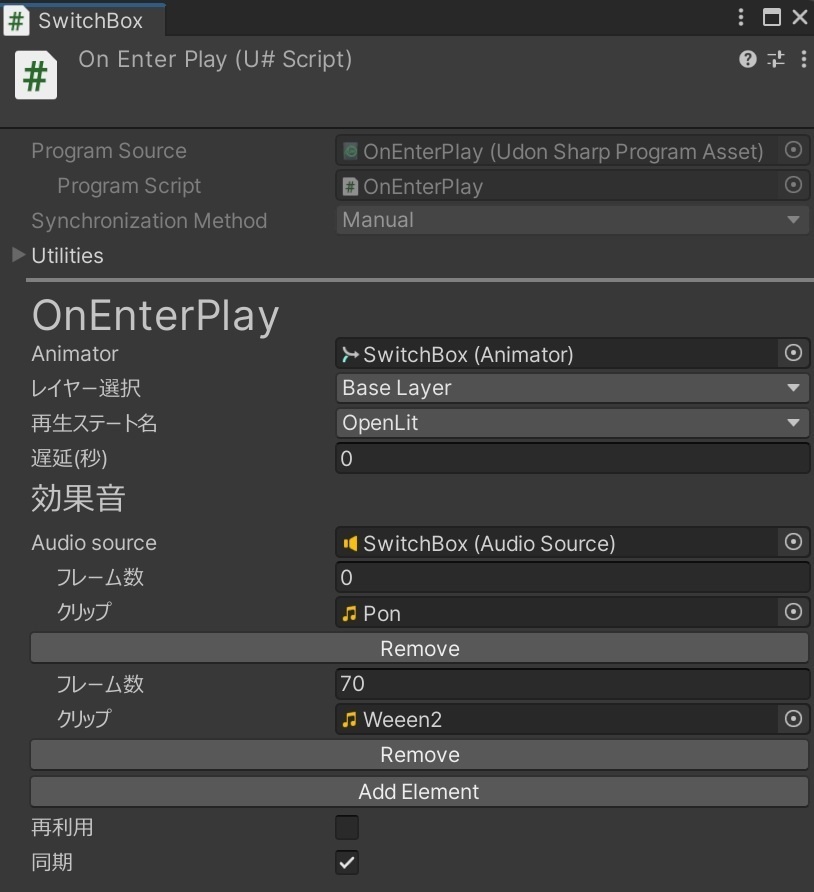The height and width of the screenshot is (892, 814).
Task: Click the Program Source object picker circle
Action: tap(792, 151)
